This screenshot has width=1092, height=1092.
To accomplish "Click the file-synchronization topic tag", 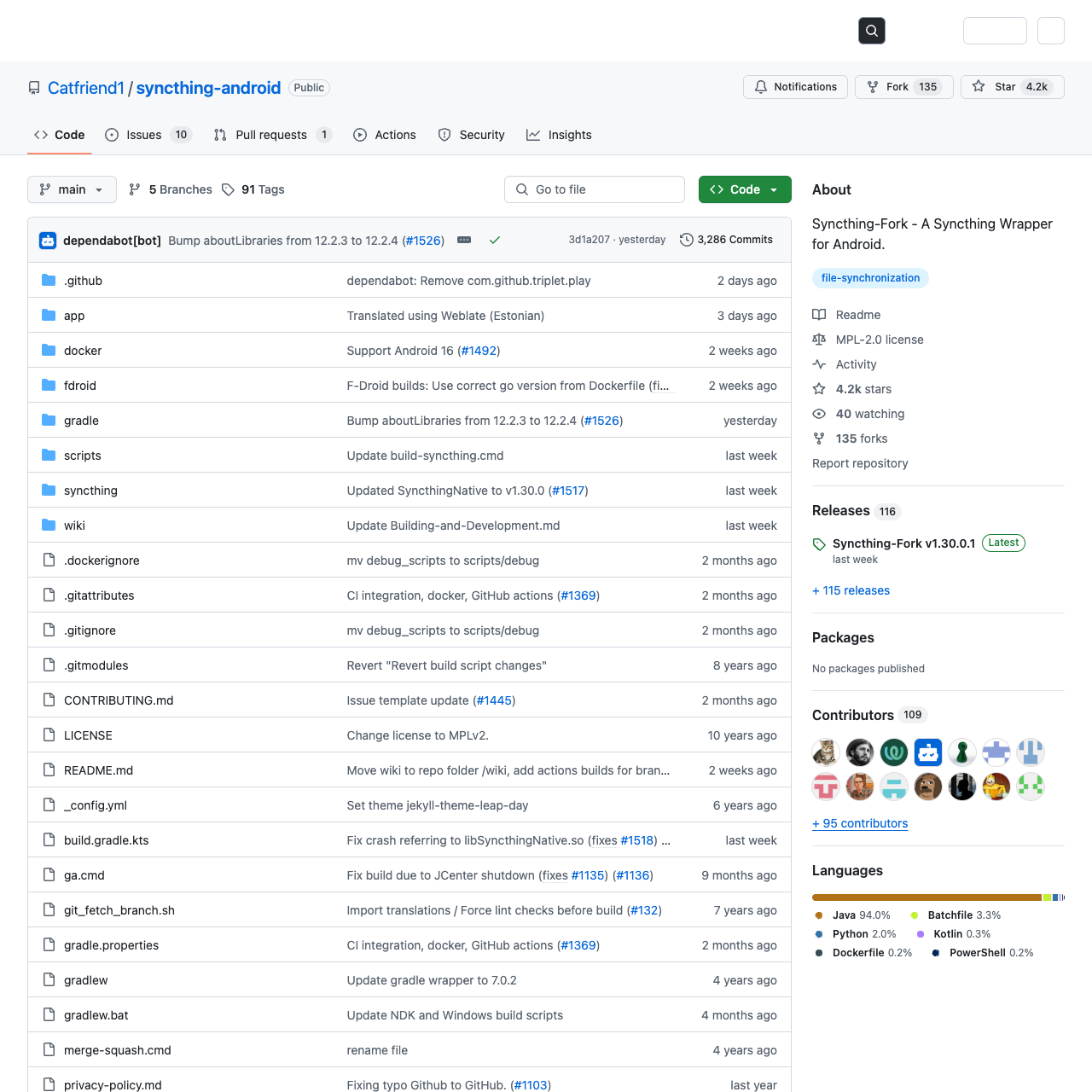I will (x=870, y=278).
